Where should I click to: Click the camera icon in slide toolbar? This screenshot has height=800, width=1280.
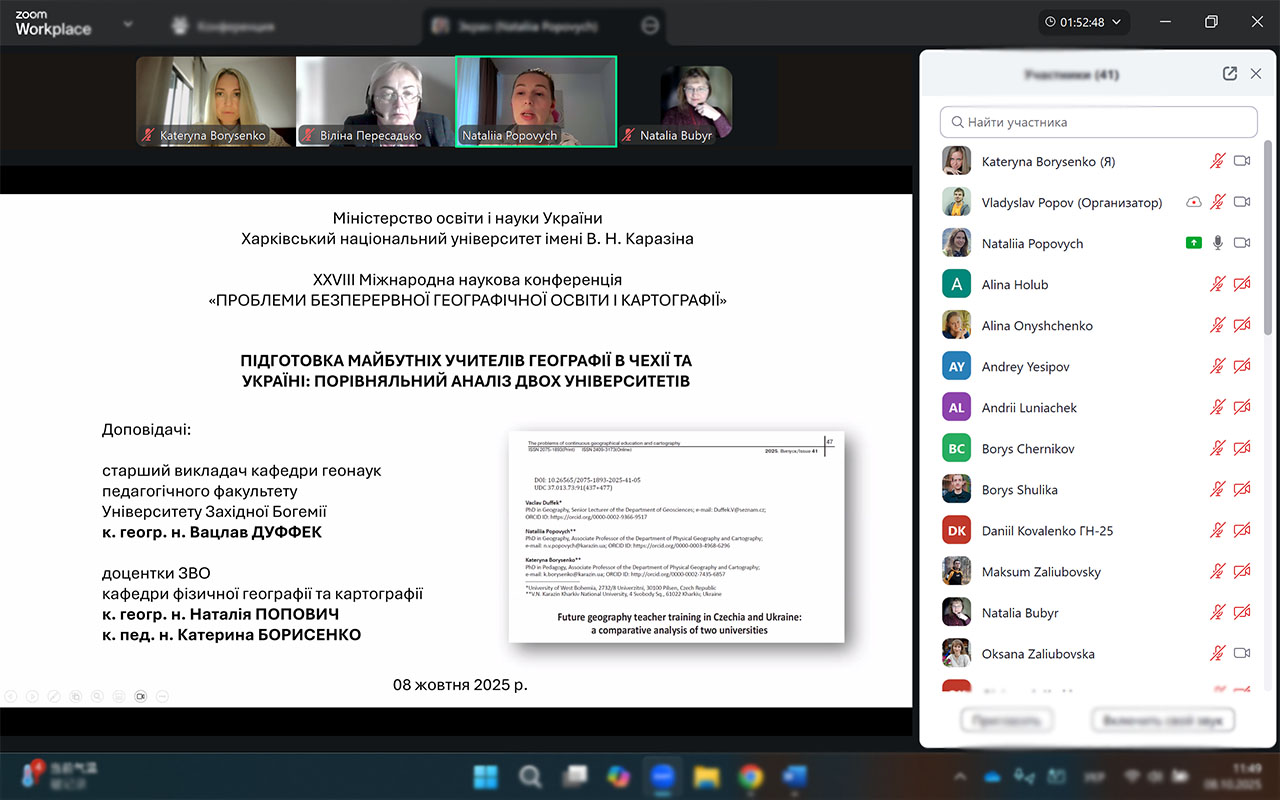coord(141,696)
